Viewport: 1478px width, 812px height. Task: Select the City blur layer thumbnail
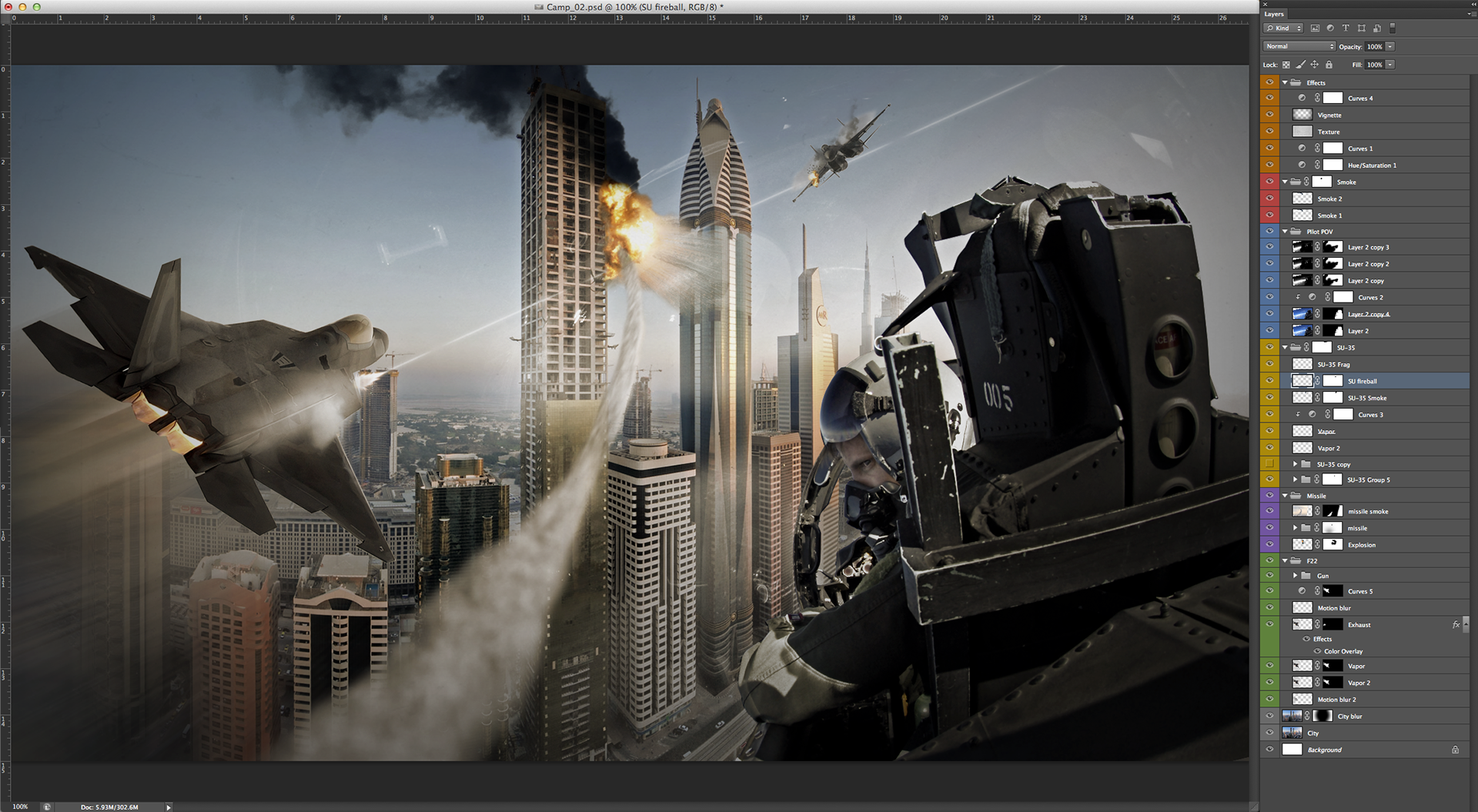1292,716
